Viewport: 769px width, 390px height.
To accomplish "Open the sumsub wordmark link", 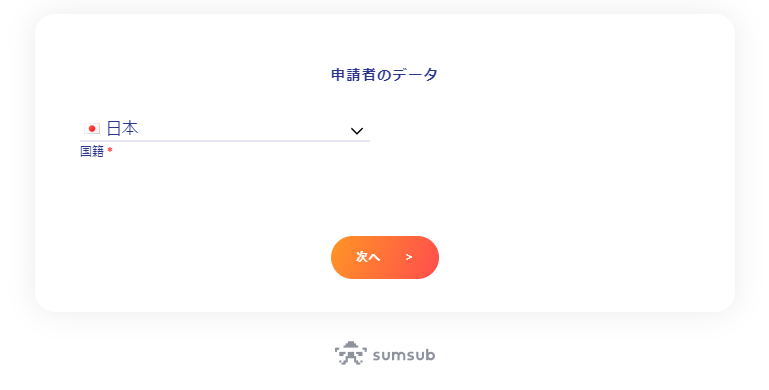I will [x=404, y=355].
